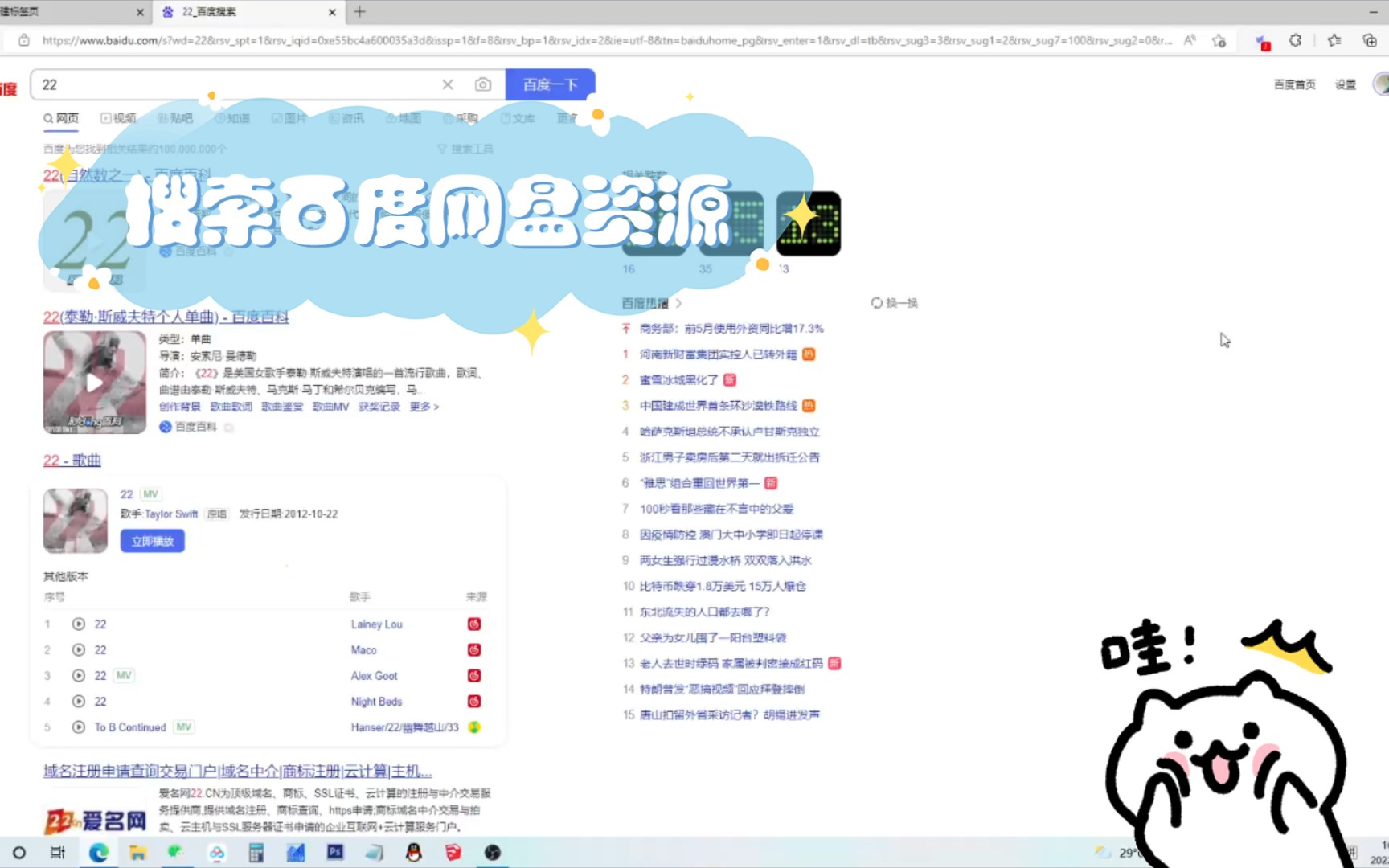Viewport: 1389px width, 868px height.
Task: Click the source icon for the Maco row
Action: pyautogui.click(x=474, y=649)
